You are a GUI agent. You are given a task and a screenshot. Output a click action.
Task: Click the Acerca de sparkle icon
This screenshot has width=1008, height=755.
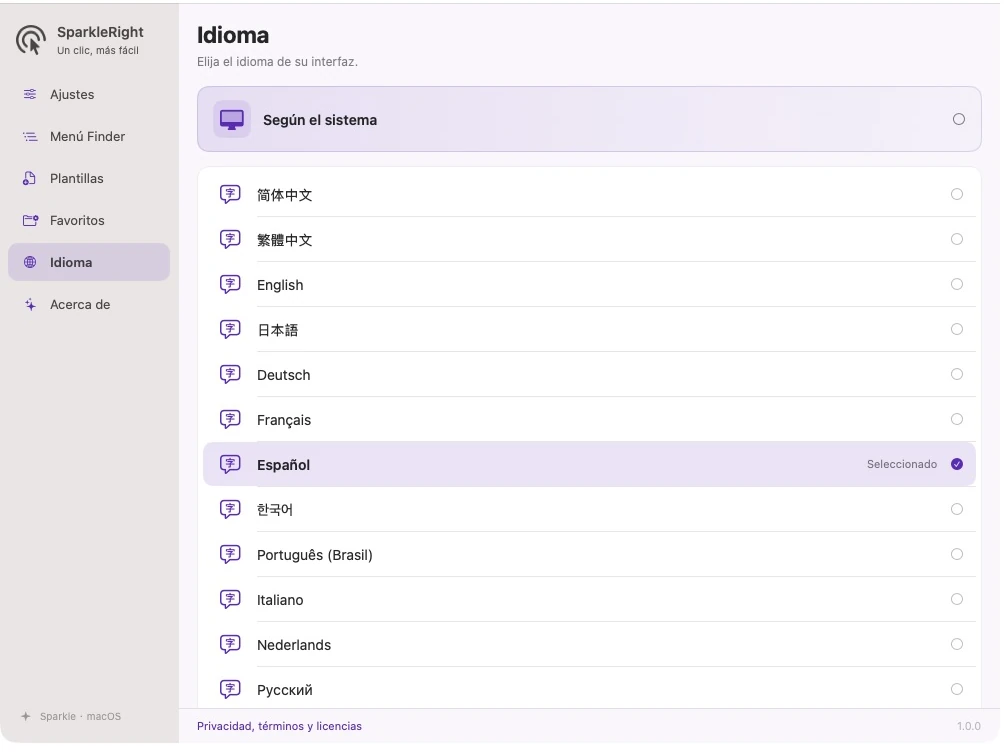tap(30, 305)
